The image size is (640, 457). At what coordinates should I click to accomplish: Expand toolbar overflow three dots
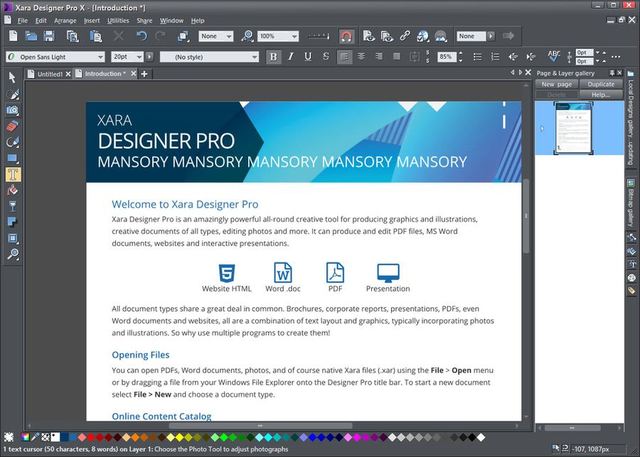pyautogui.click(x=616, y=57)
